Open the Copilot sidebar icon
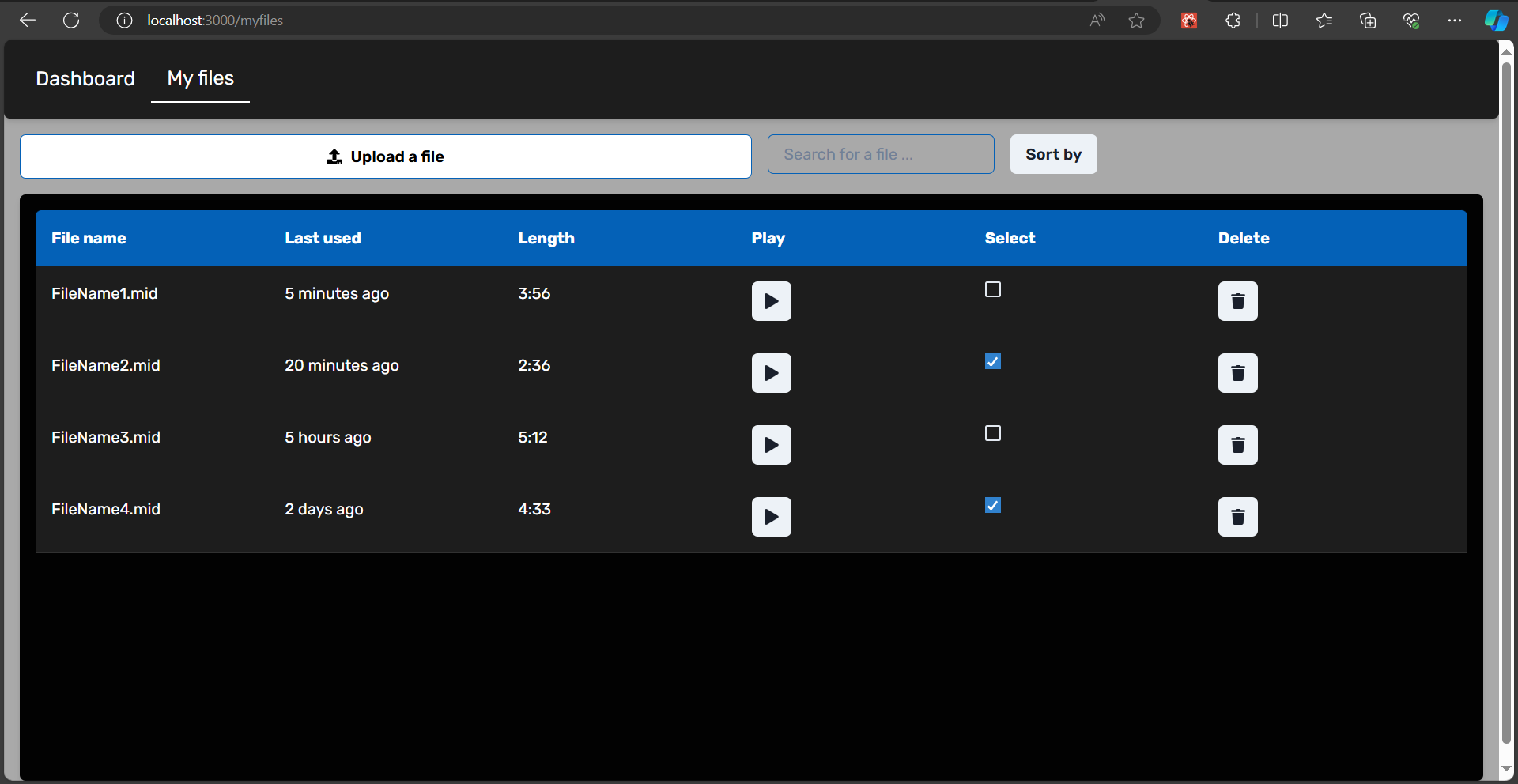The width and height of the screenshot is (1518, 784). [x=1496, y=21]
